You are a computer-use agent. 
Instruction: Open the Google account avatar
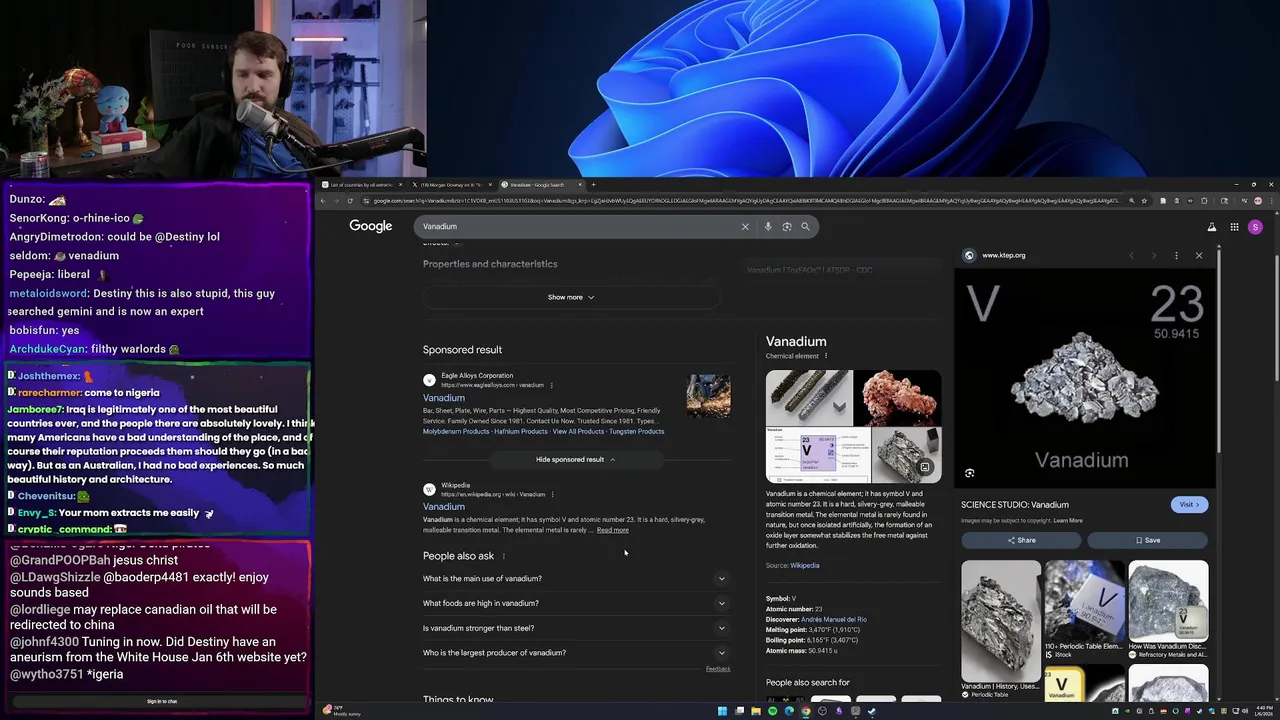tap(1256, 227)
